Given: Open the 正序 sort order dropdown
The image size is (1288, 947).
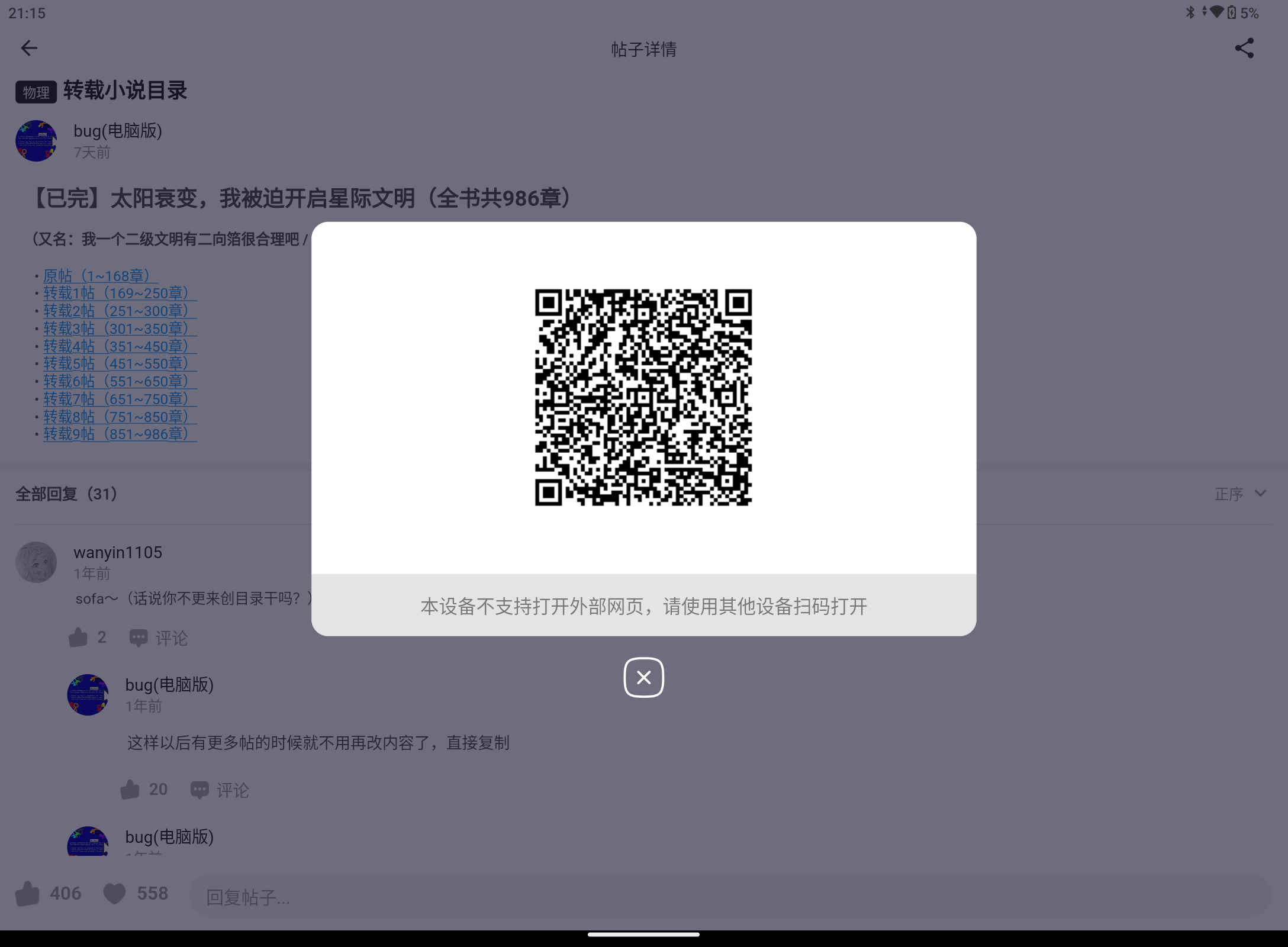Looking at the screenshot, I should point(1229,493).
